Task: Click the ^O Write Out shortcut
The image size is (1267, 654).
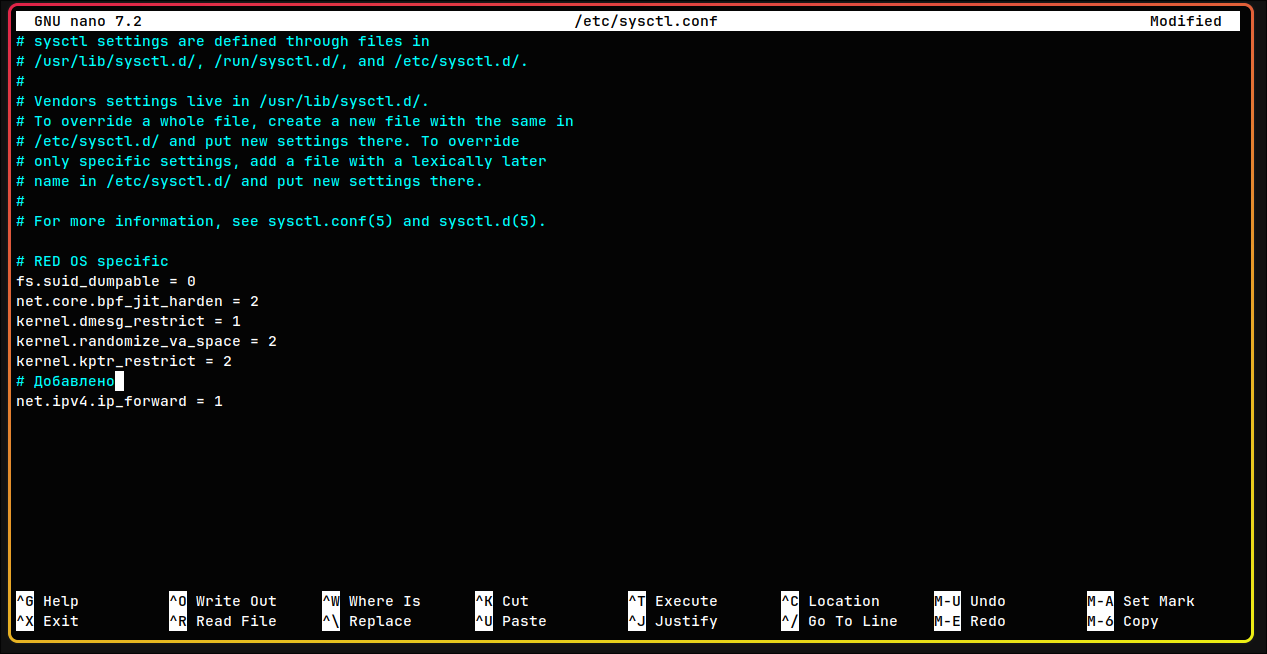Action: click(222, 601)
